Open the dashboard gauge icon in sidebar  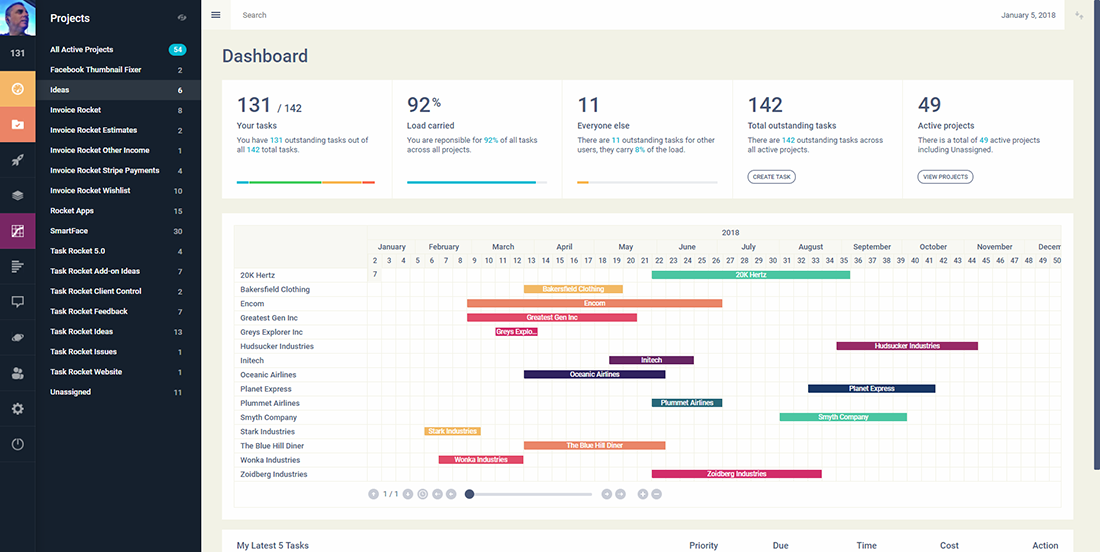coord(17,89)
